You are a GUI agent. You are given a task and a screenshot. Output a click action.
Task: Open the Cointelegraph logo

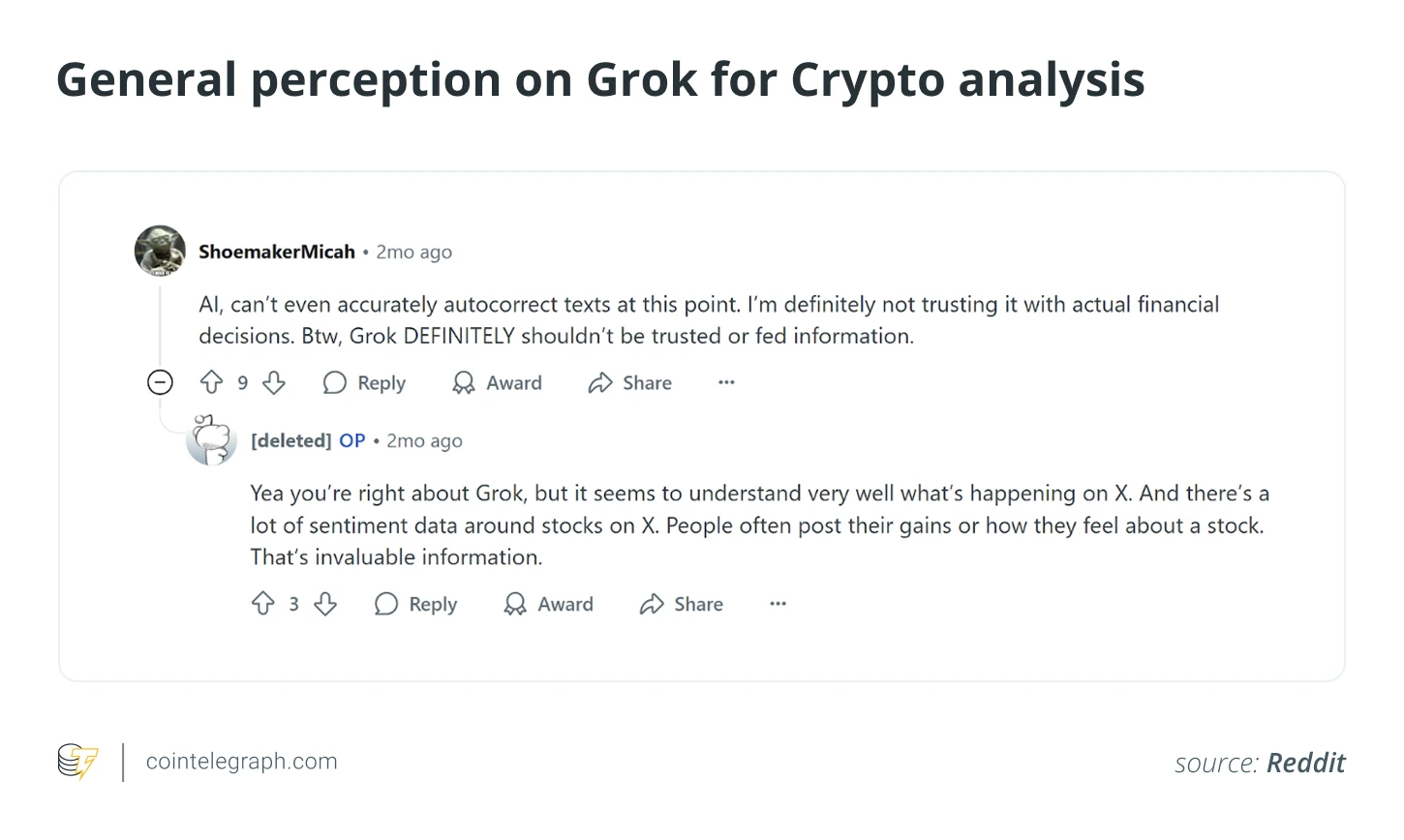(x=77, y=762)
